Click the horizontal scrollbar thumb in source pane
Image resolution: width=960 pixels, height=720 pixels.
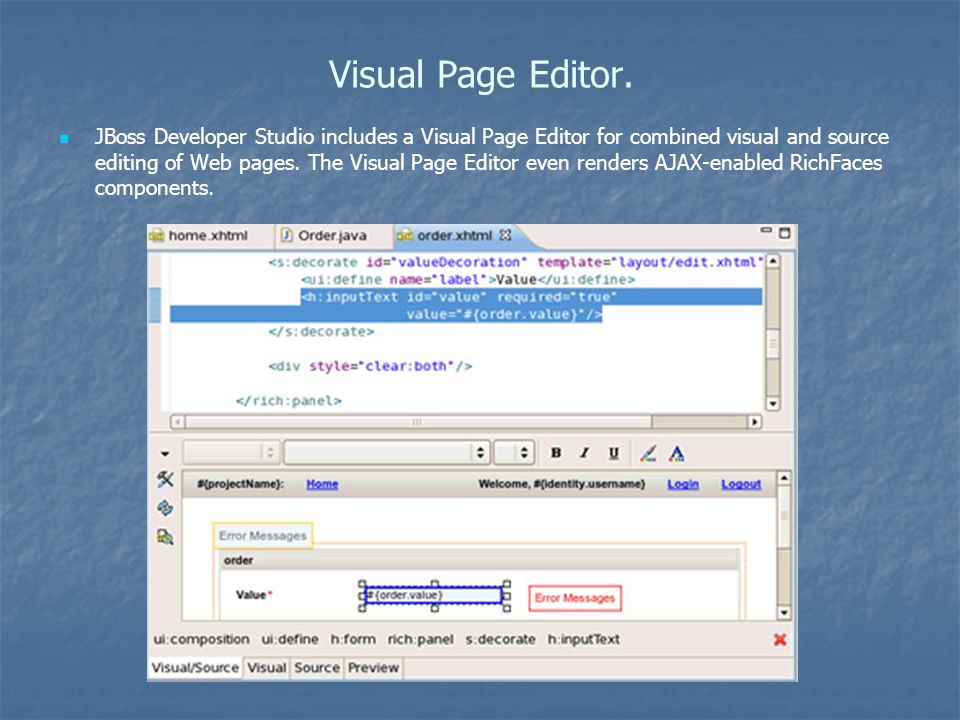[418, 422]
